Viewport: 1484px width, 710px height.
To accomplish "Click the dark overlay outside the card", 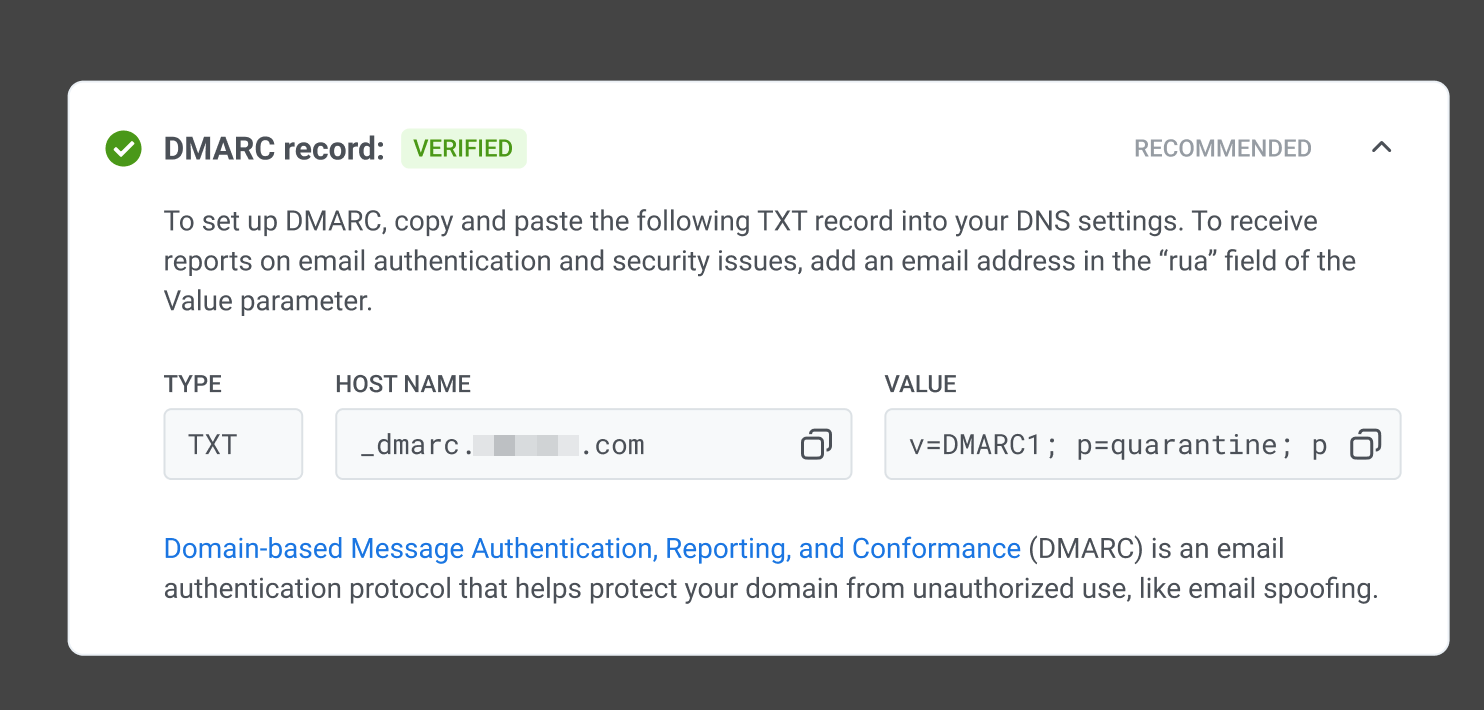I will pyautogui.click(x=742, y=40).
